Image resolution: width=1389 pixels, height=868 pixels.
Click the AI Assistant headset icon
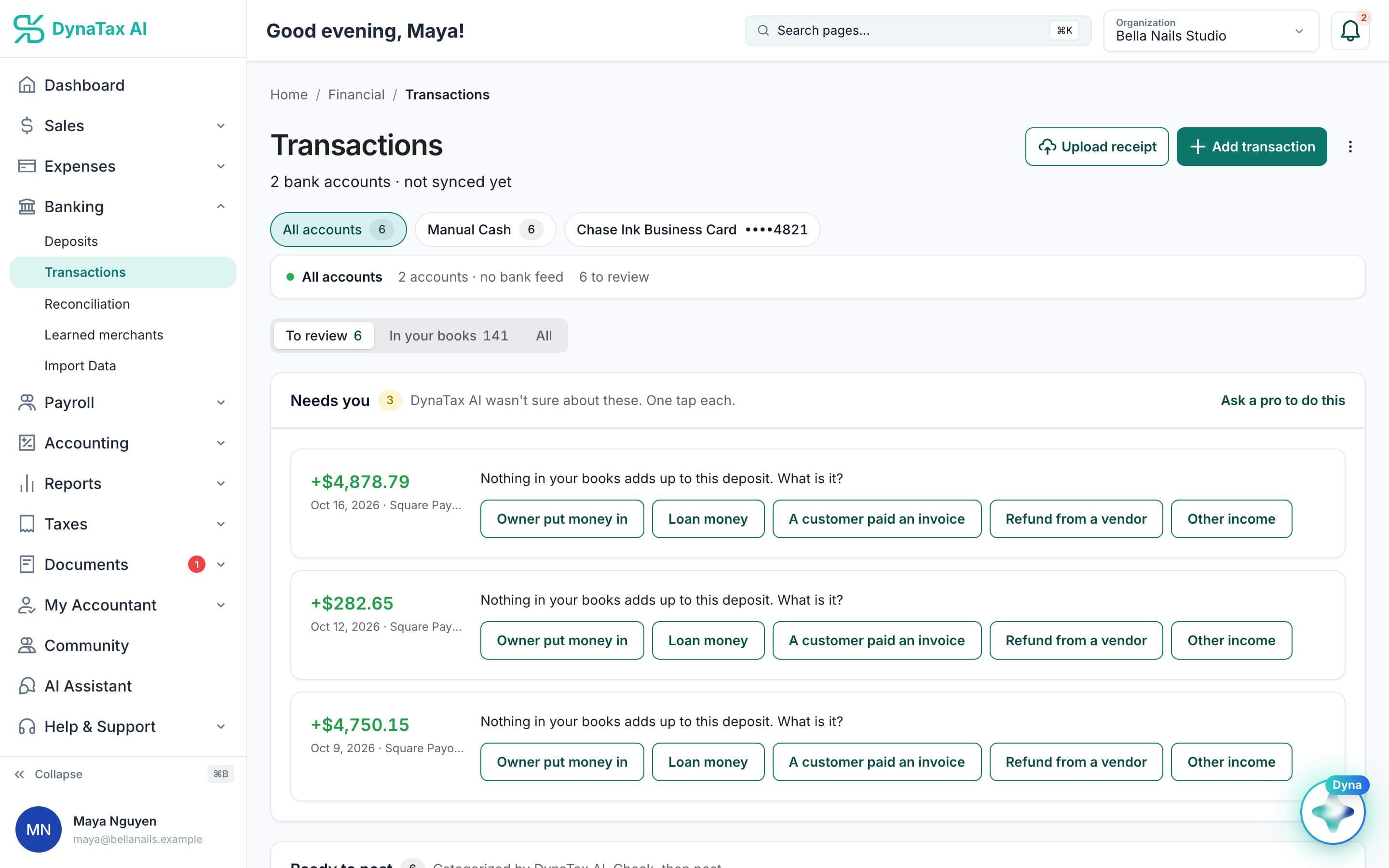[27, 686]
